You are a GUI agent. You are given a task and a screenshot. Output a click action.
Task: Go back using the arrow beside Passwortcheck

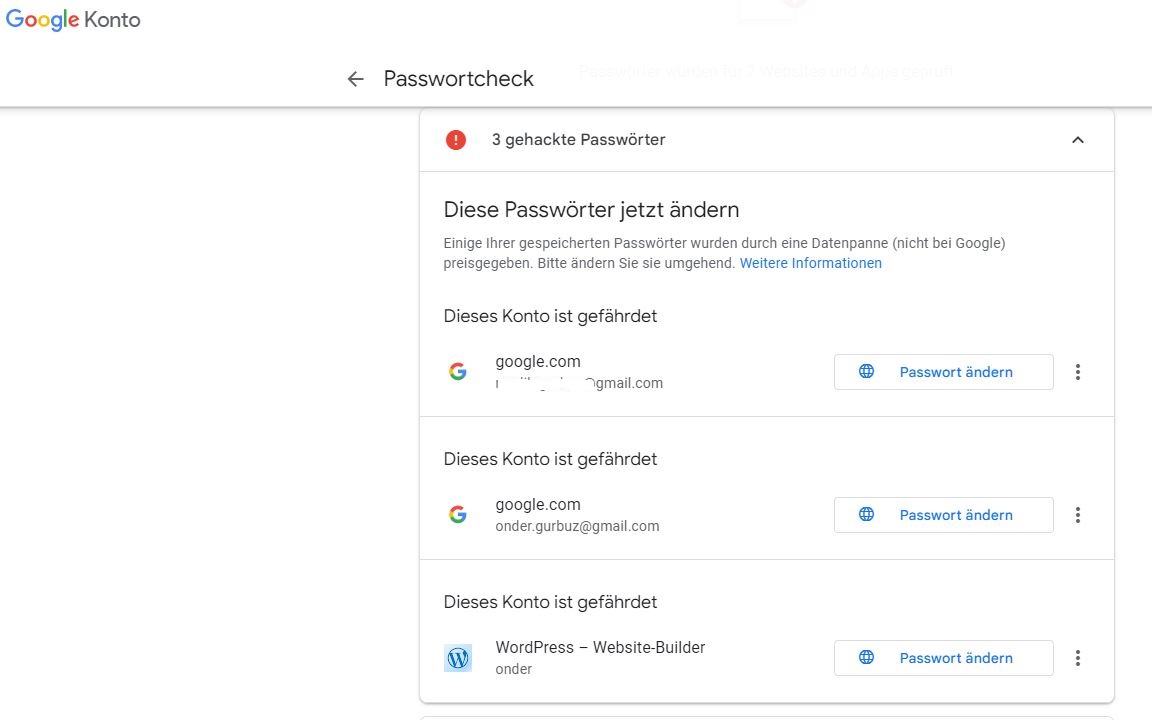click(356, 79)
